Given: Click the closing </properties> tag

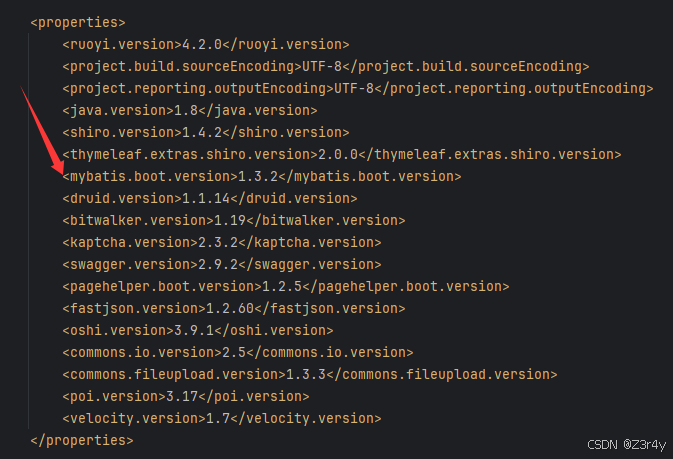Looking at the screenshot, I should pyautogui.click(x=82, y=441).
